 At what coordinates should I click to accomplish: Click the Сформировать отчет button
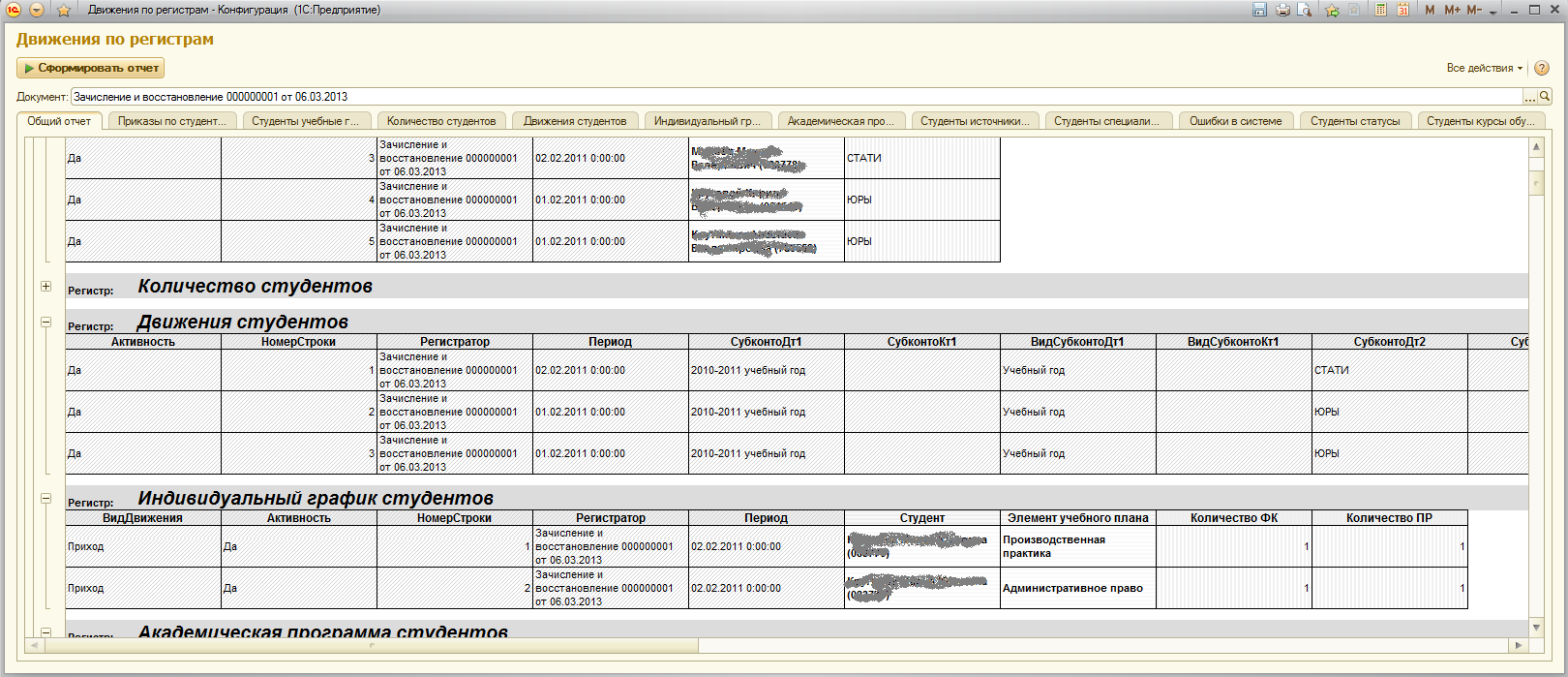pos(91,68)
